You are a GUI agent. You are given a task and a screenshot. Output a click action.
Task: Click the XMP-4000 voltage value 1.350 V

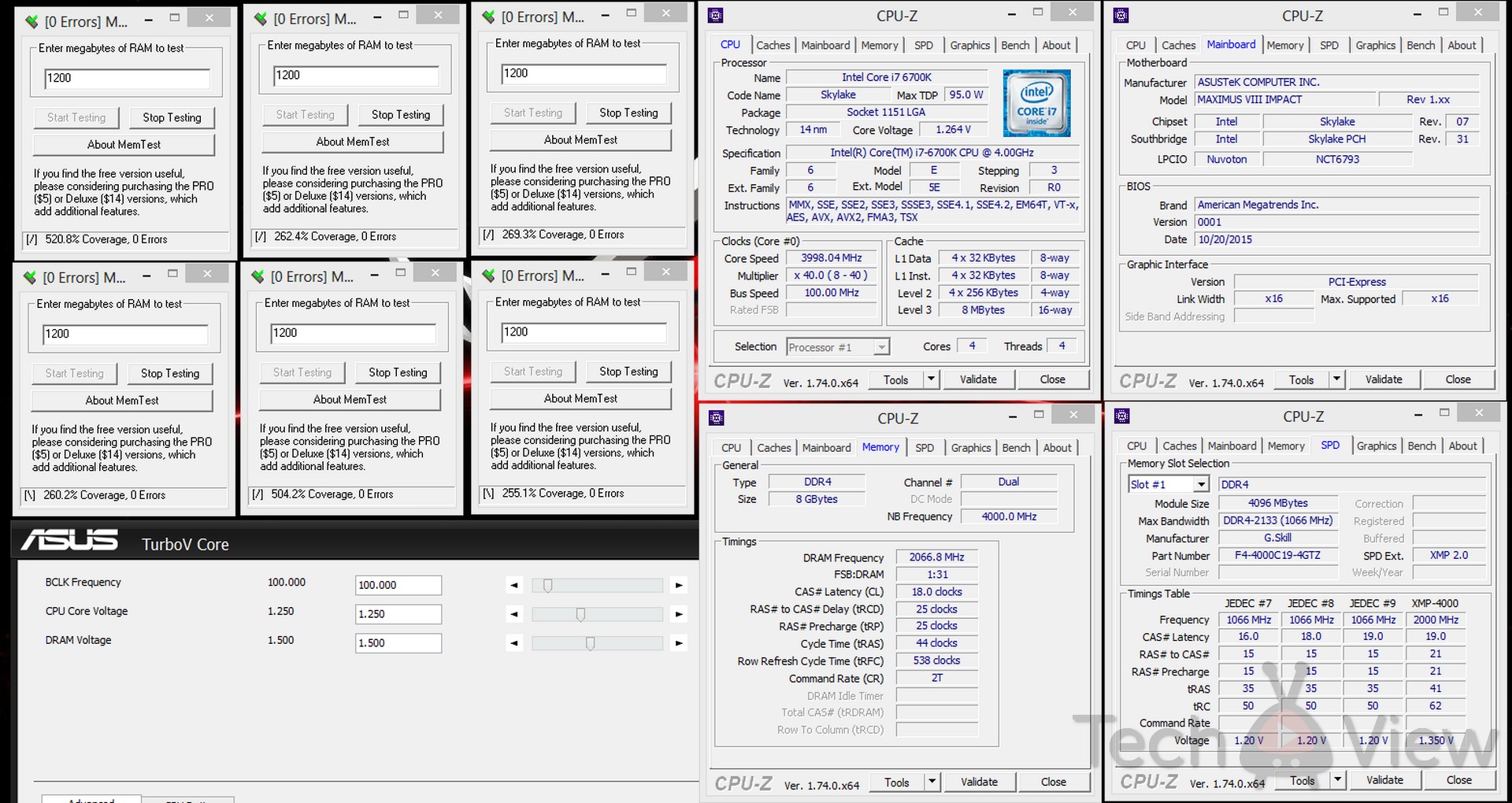[x=1436, y=740]
